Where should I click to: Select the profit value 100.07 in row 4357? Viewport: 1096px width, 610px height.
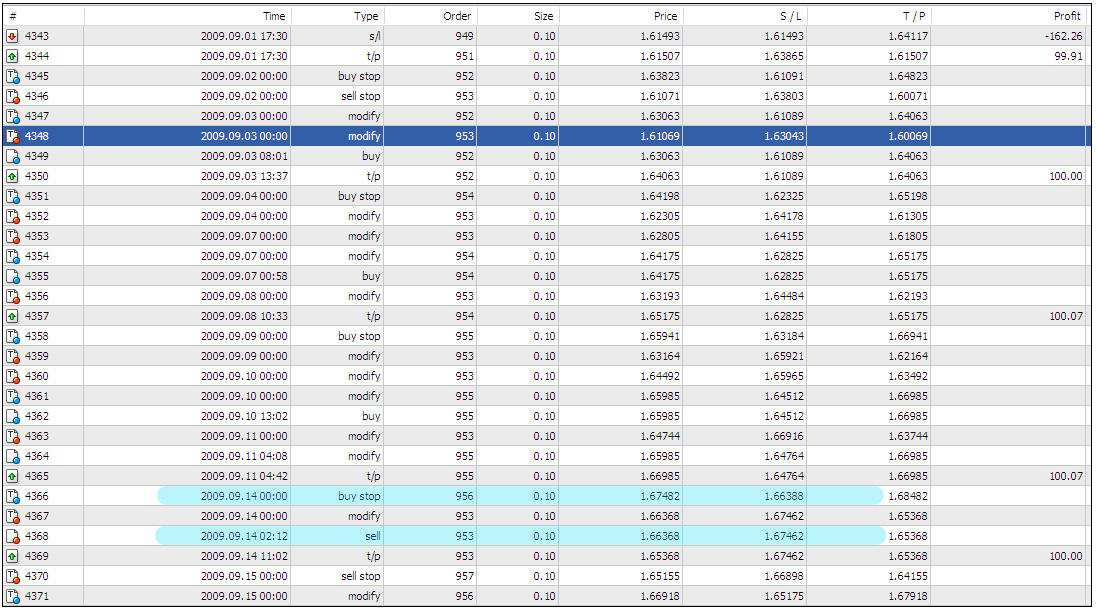click(x=1066, y=317)
